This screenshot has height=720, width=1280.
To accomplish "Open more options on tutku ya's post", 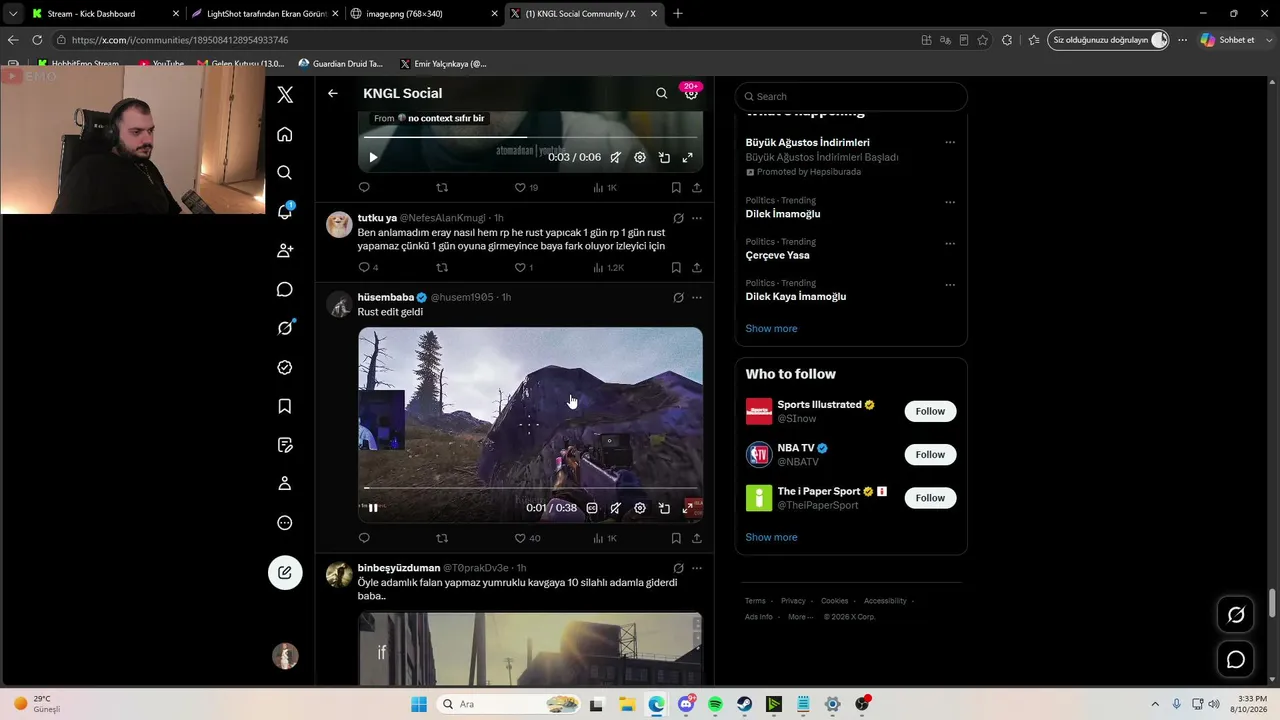I will point(696,218).
